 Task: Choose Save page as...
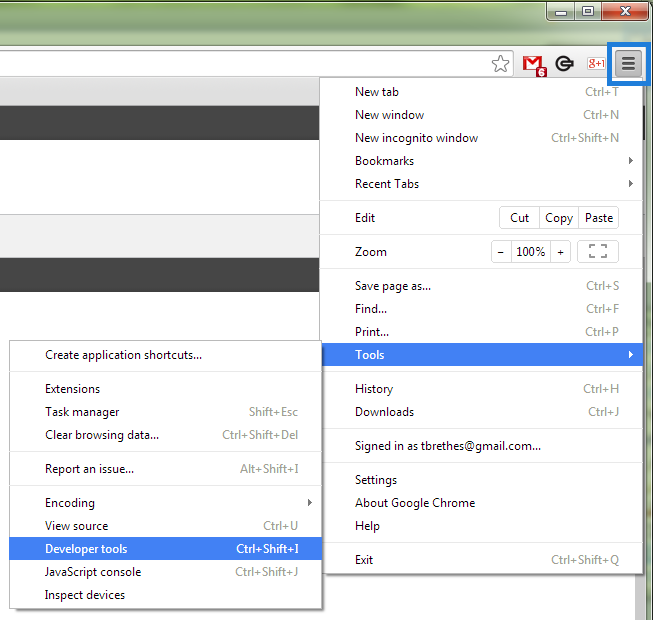pyautogui.click(x=481, y=286)
